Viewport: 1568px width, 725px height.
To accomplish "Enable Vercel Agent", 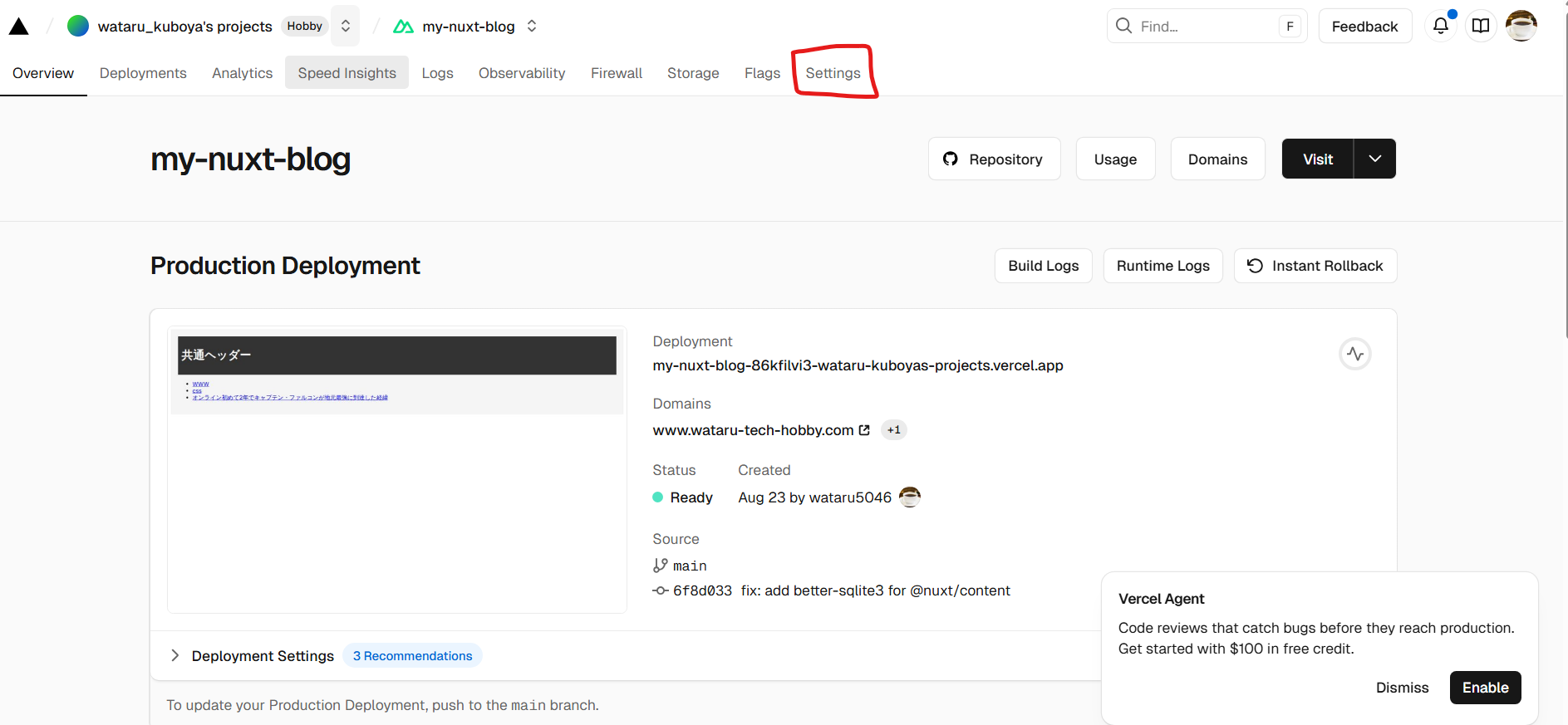I will click(1485, 688).
